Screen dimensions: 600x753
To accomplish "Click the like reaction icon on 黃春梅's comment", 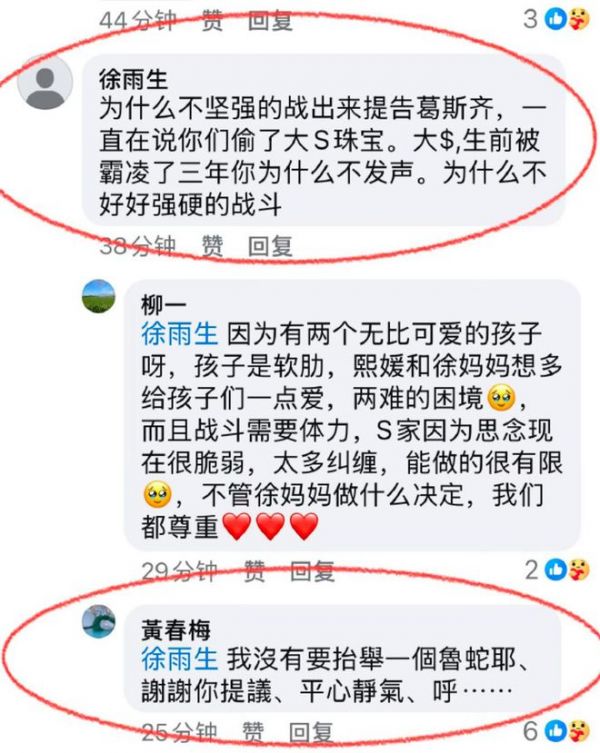I will click(556, 731).
